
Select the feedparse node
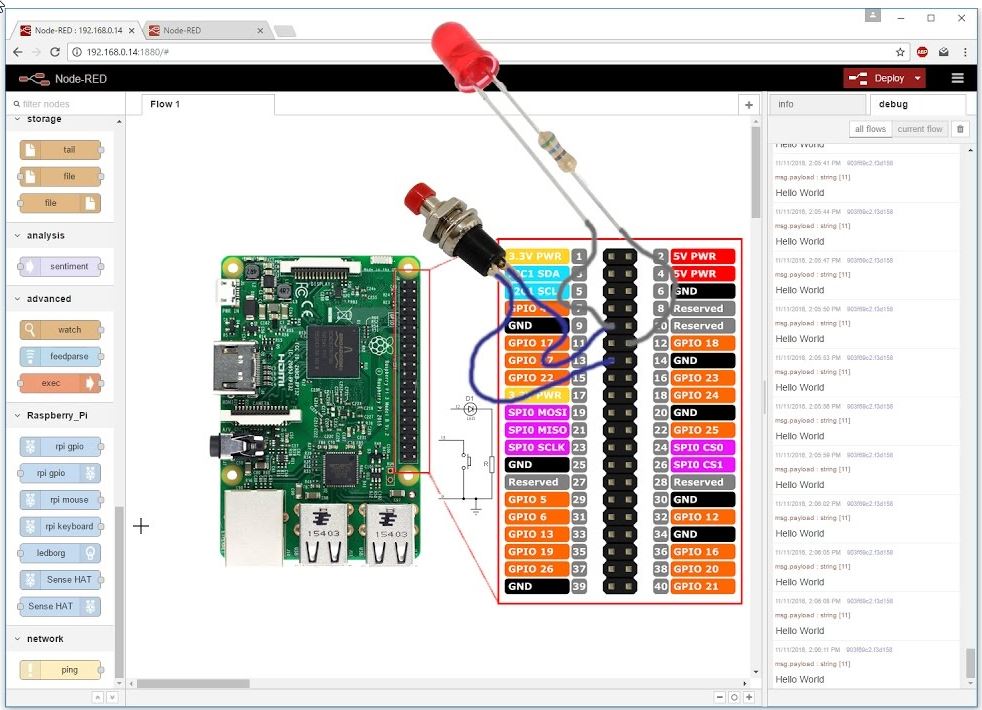(60, 356)
